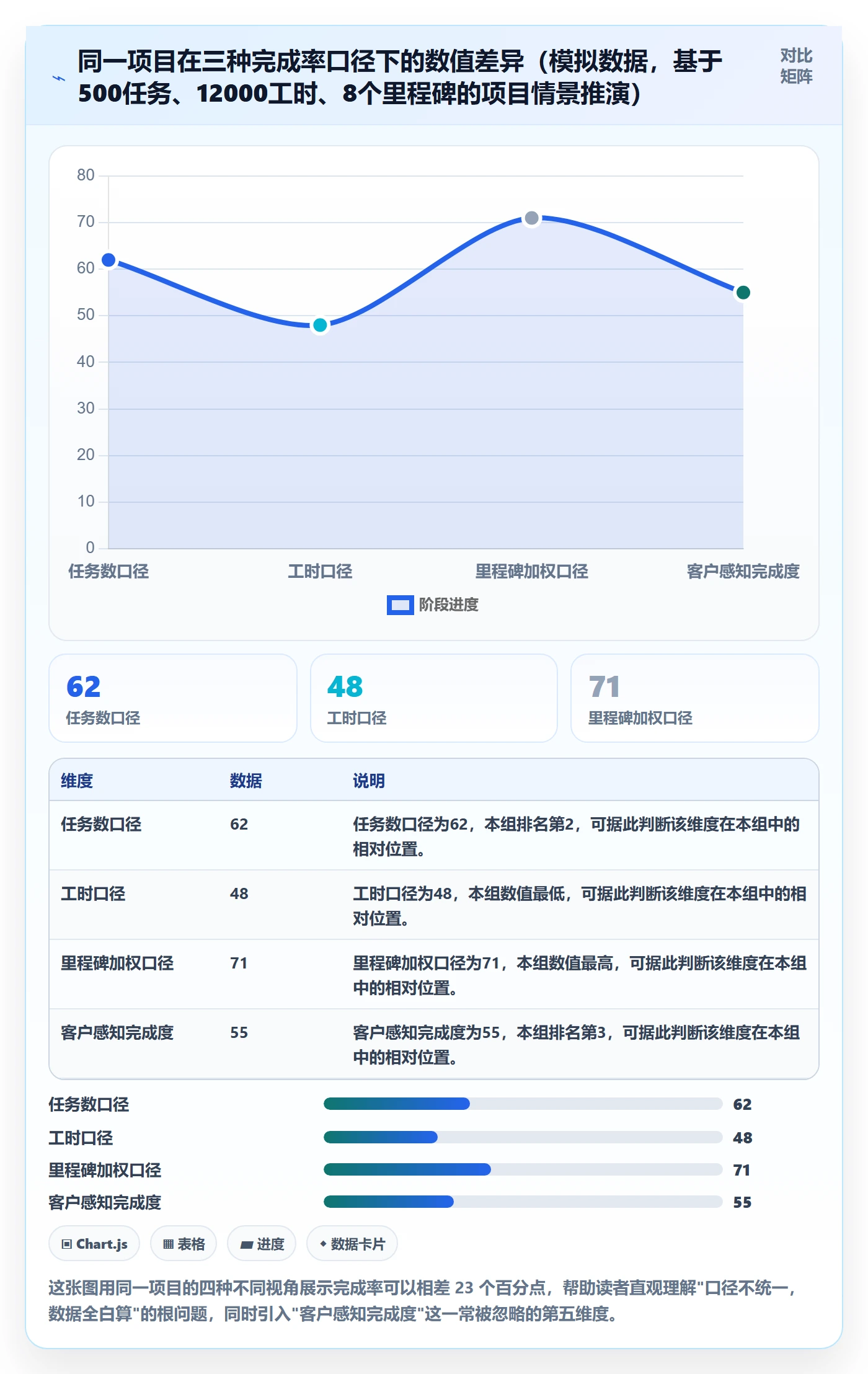Click table cell value 48
The width and height of the screenshot is (868, 1374).
tap(239, 893)
